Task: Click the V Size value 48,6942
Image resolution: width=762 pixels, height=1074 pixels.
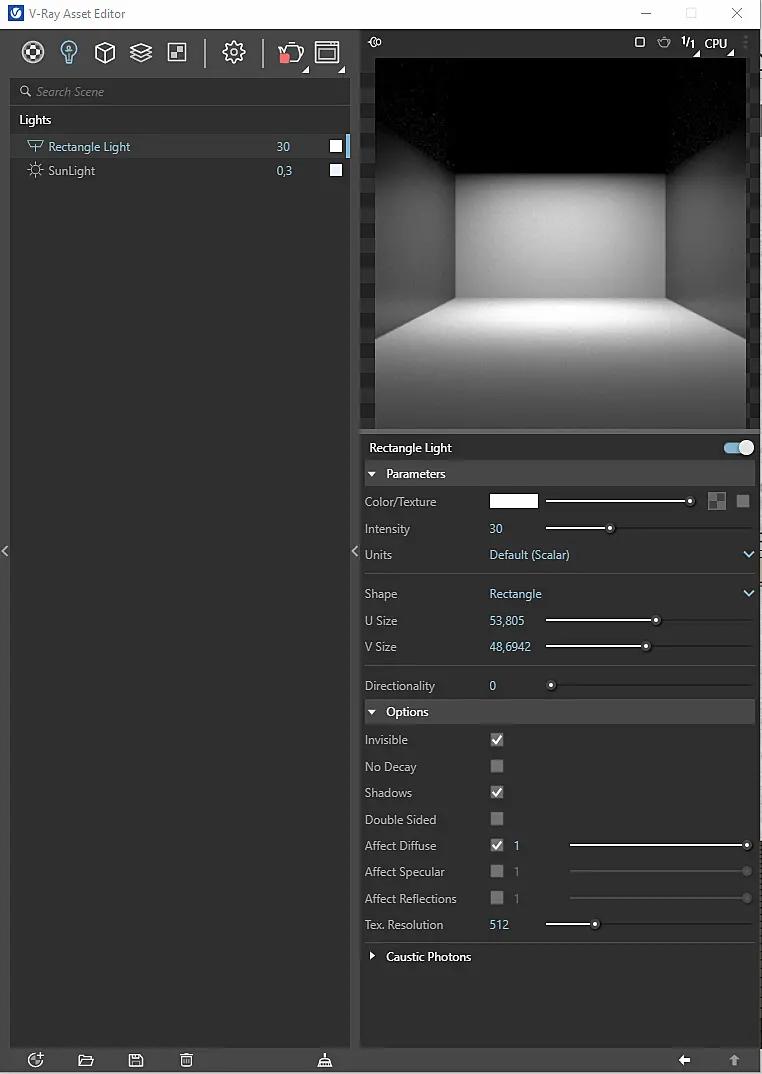Action: [x=510, y=647]
